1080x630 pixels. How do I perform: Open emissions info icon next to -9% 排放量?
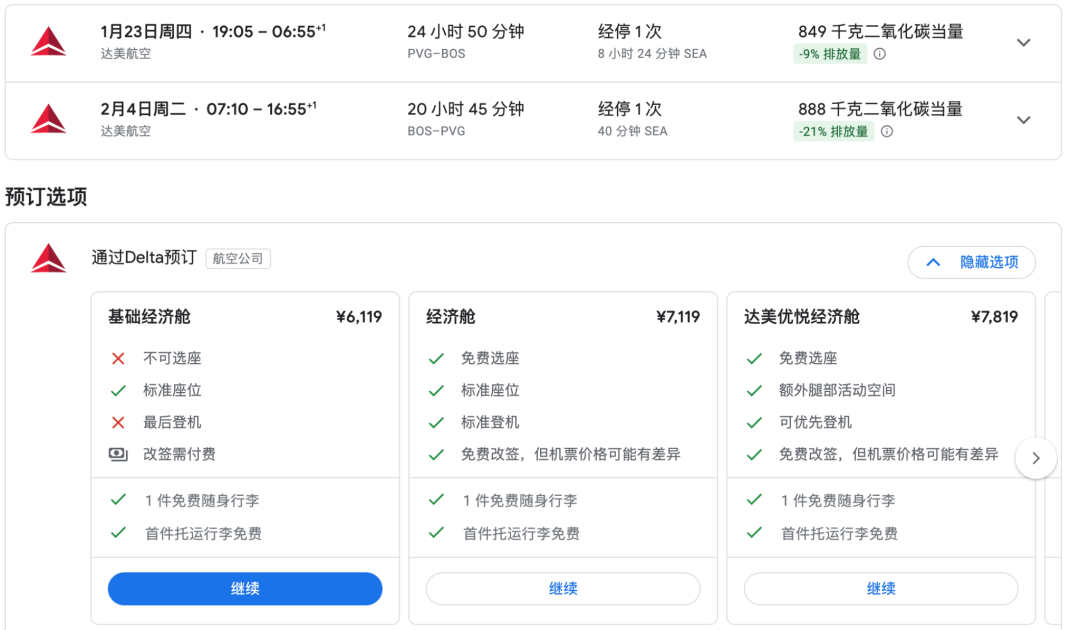(880, 54)
